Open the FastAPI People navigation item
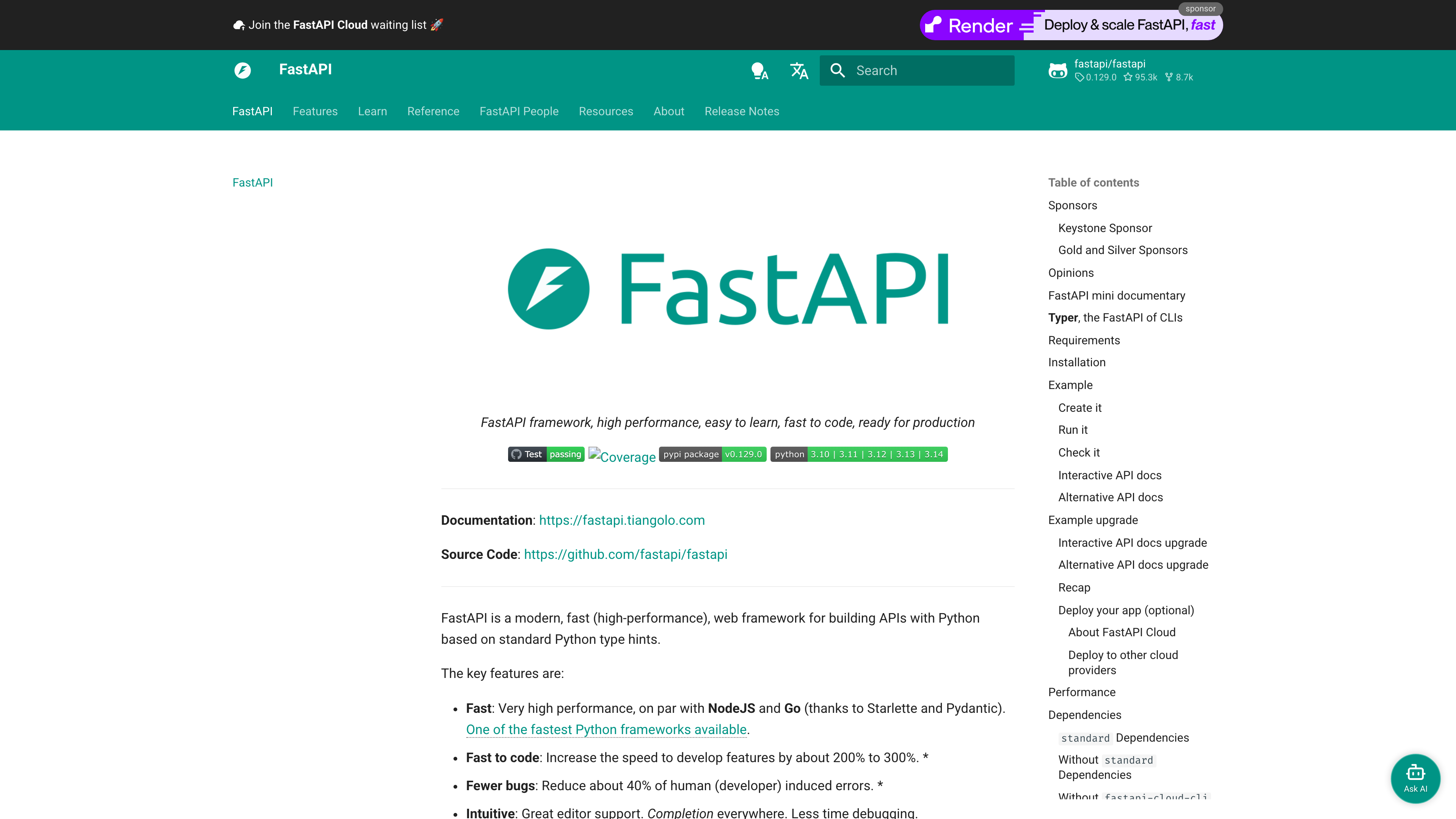The image size is (1456, 819). pyautogui.click(x=518, y=111)
